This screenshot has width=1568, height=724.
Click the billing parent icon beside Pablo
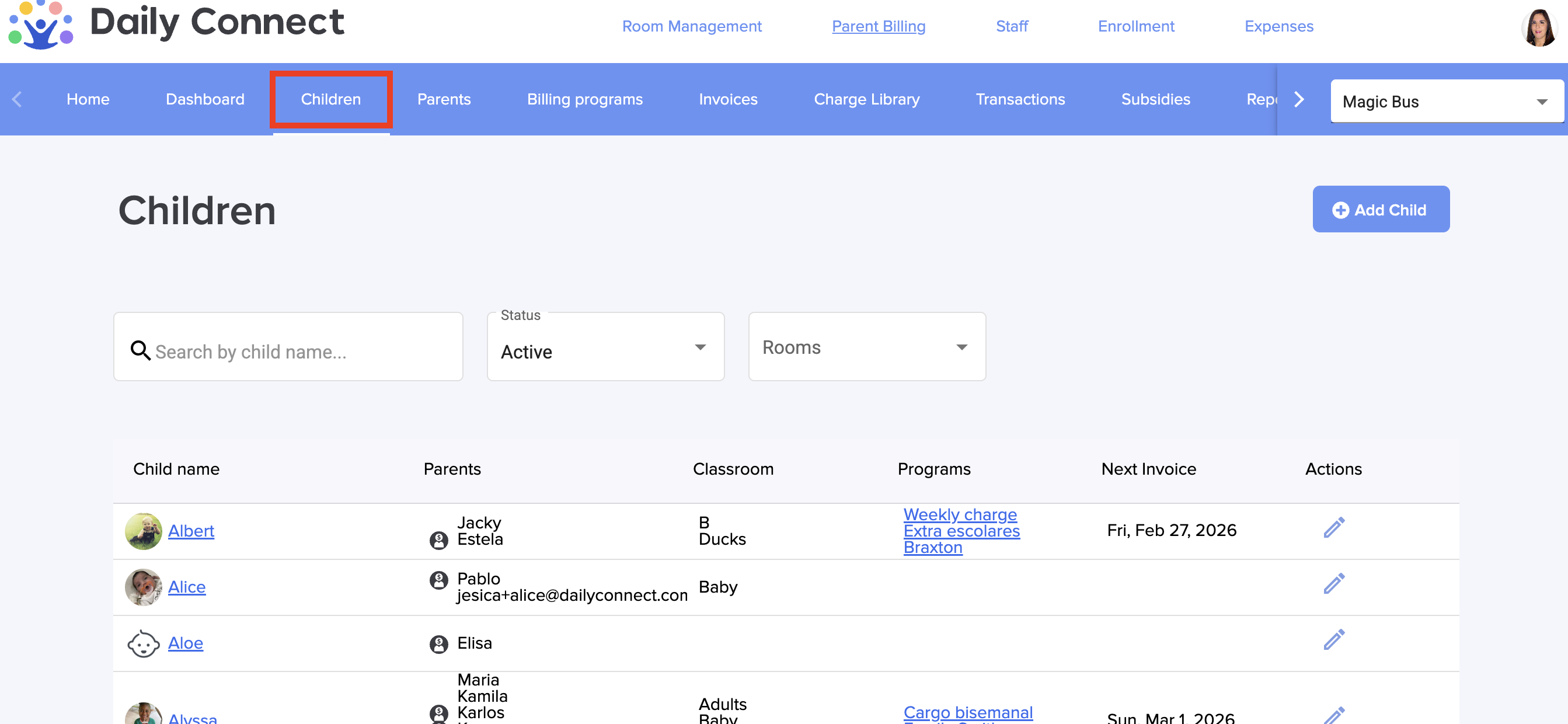coord(438,580)
